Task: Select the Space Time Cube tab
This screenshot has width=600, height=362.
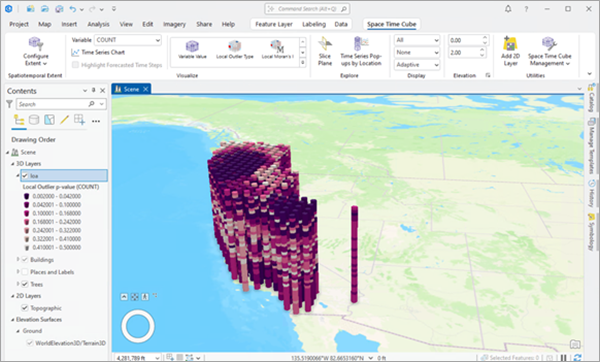Action: click(x=391, y=24)
